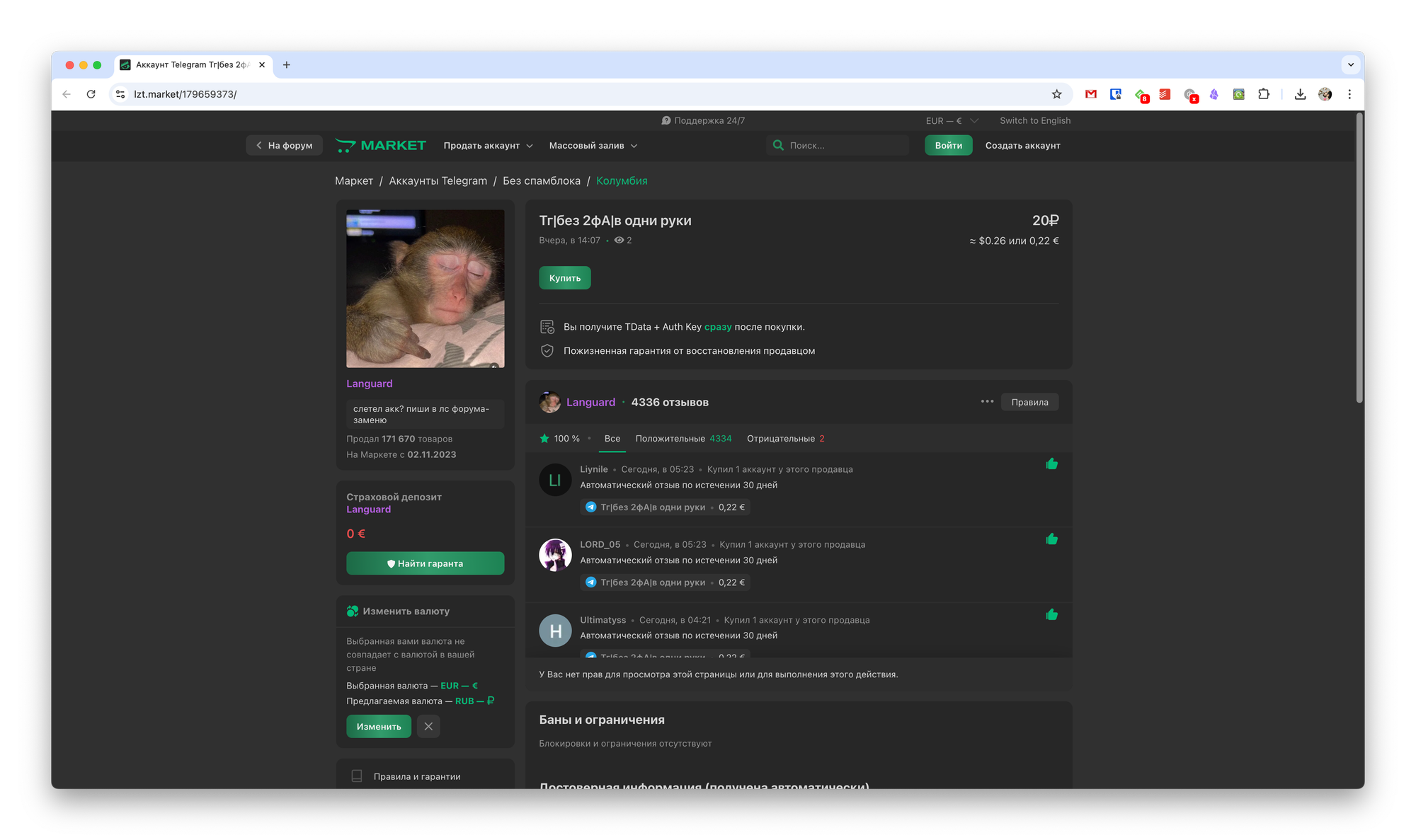Bookmark page with star icon
The height and width of the screenshot is (840, 1416).
pos(1056,94)
